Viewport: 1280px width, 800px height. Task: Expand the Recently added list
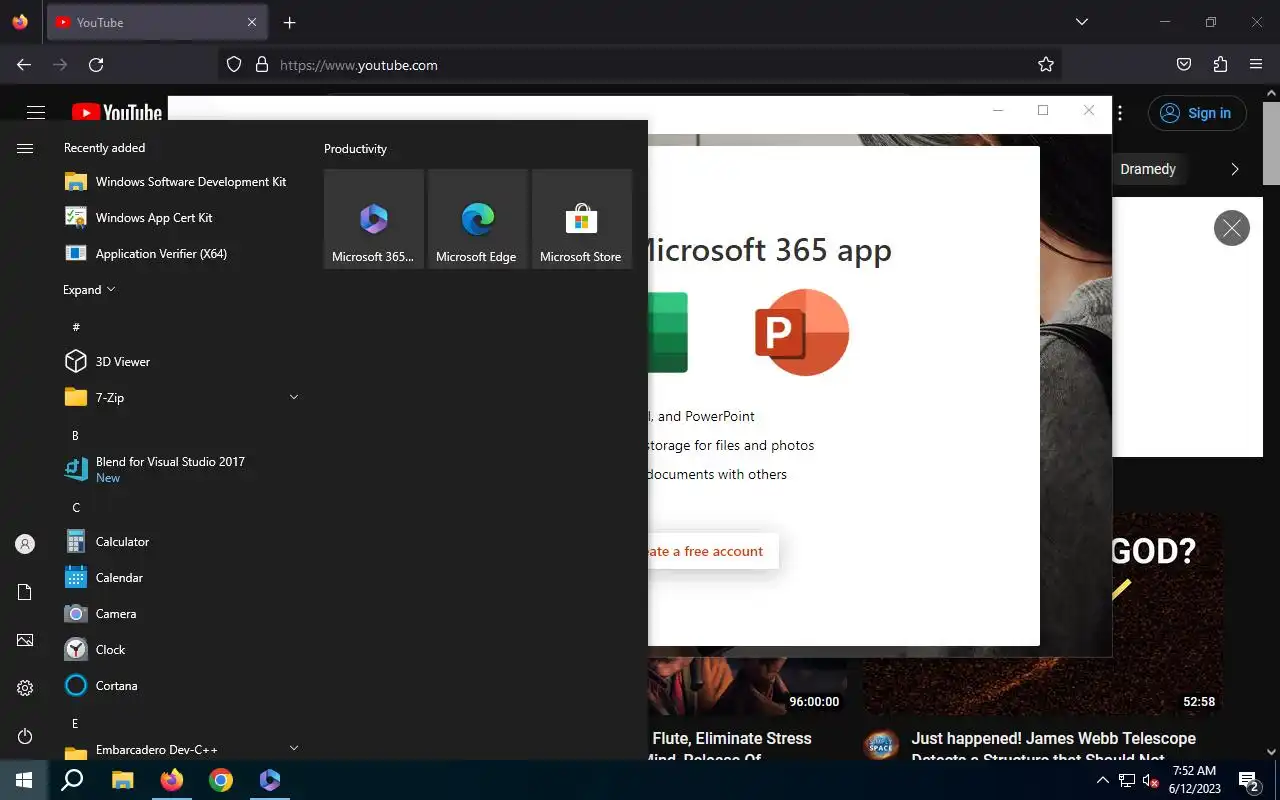(x=89, y=290)
